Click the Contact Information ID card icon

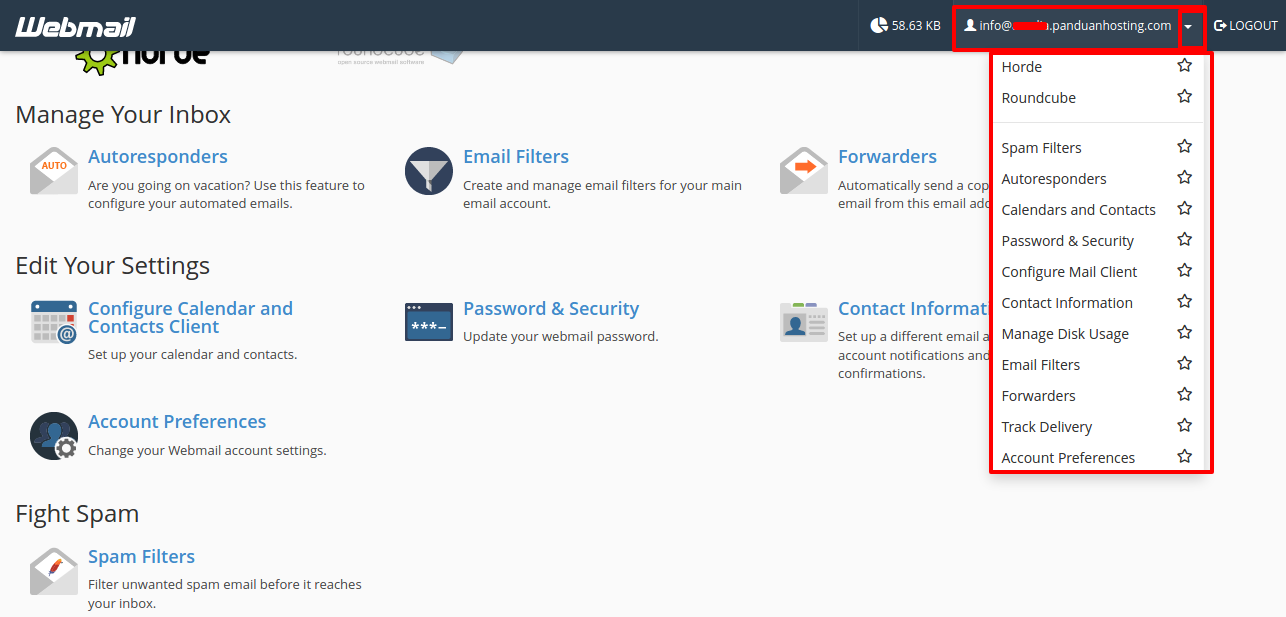[x=803, y=322]
